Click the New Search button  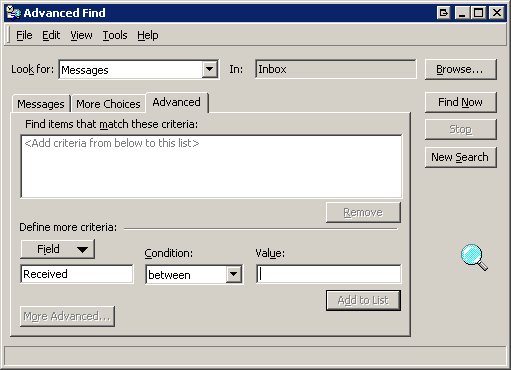point(461,157)
